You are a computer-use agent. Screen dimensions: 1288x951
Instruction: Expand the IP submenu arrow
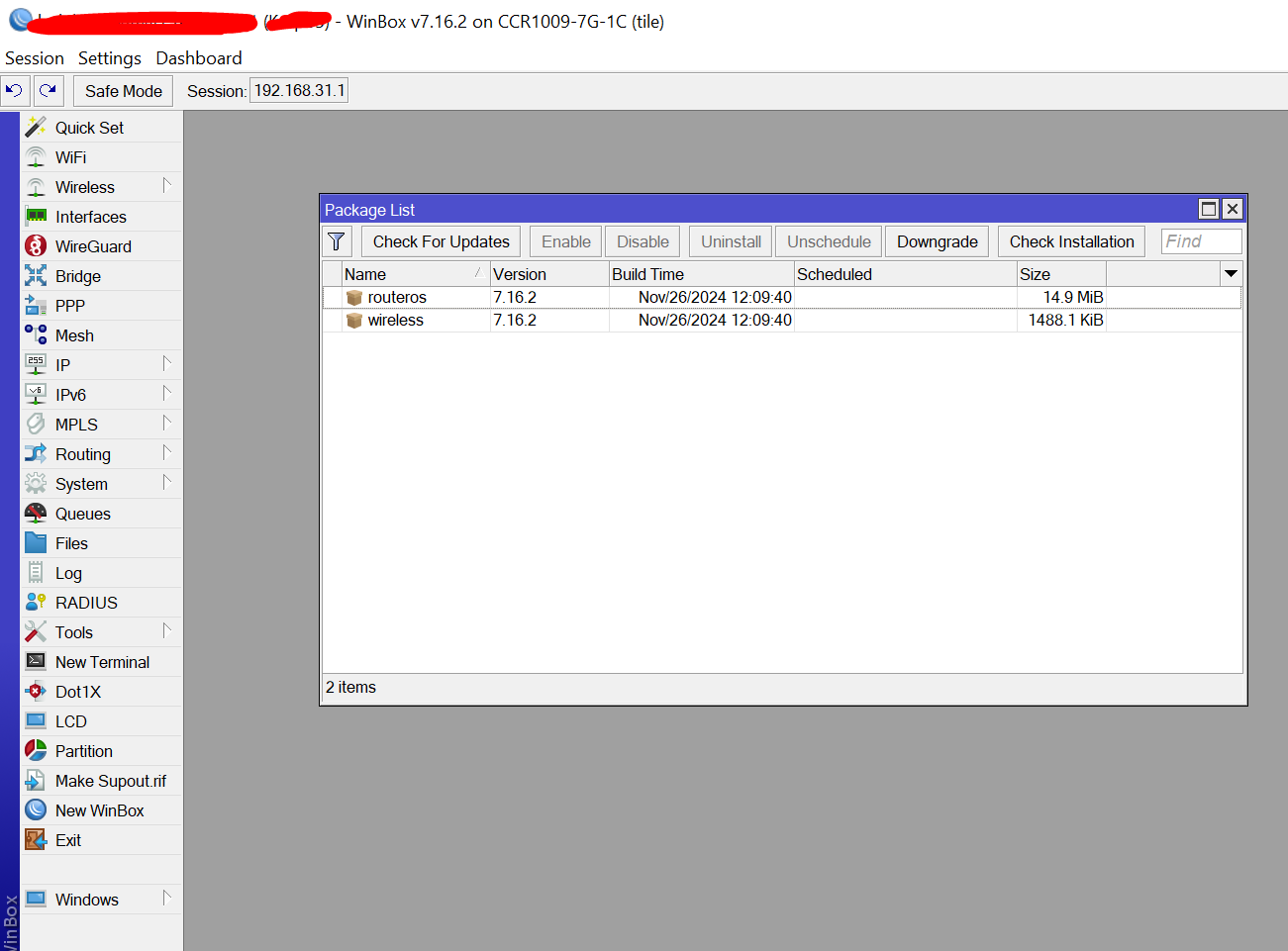pyautogui.click(x=167, y=363)
